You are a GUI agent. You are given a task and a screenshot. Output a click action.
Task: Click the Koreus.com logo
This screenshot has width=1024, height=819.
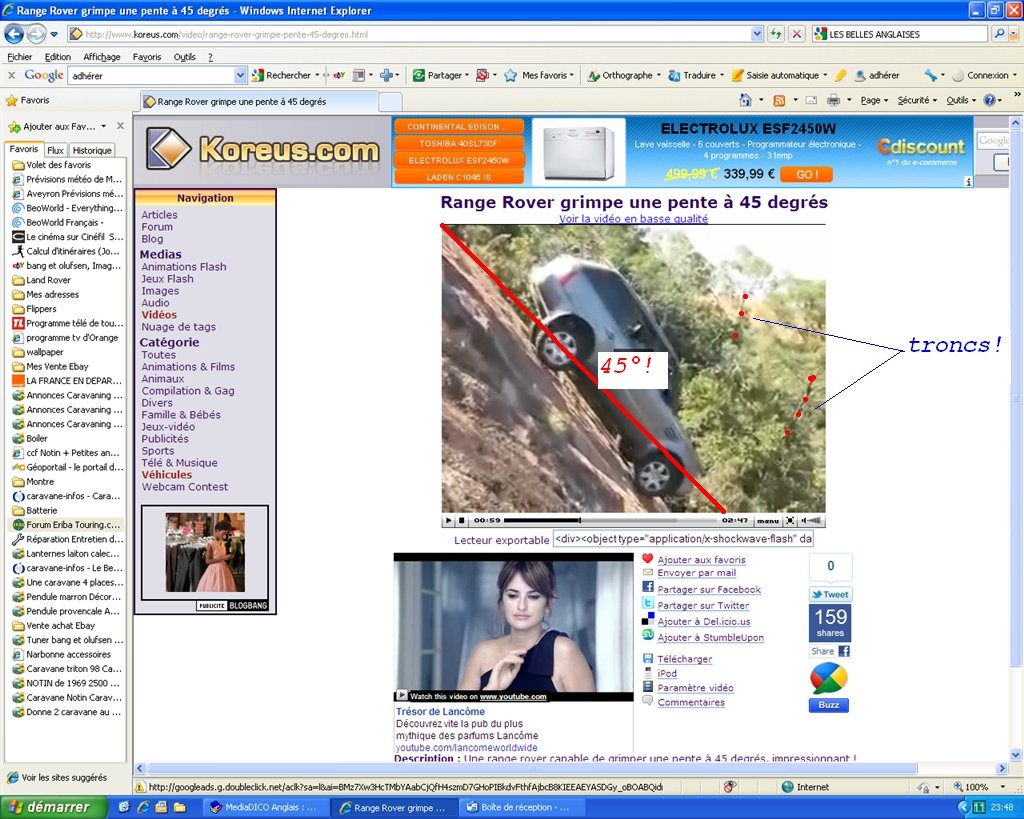(263, 150)
